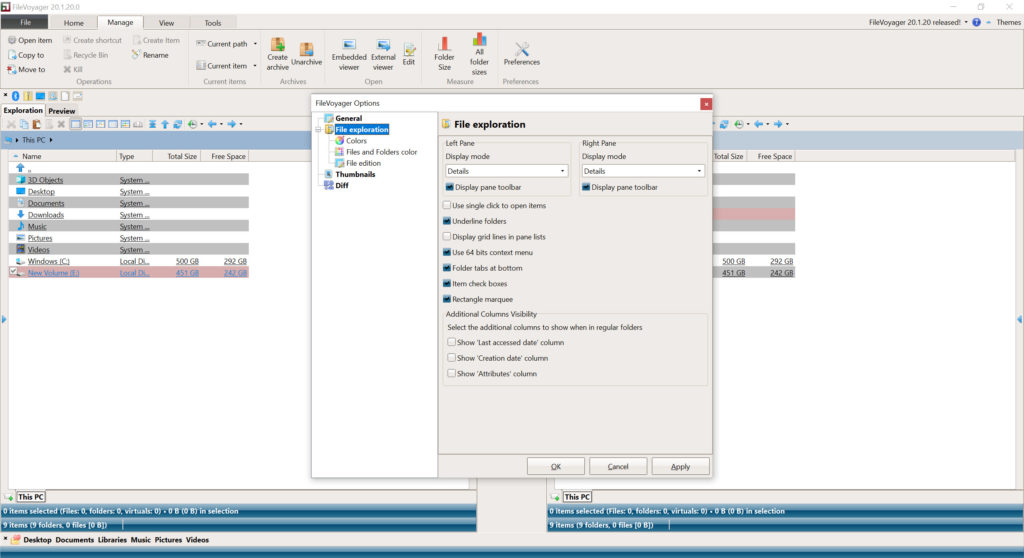This screenshot has height=558, width=1024.
Task: Select File edition in options tree
Action: 363,163
